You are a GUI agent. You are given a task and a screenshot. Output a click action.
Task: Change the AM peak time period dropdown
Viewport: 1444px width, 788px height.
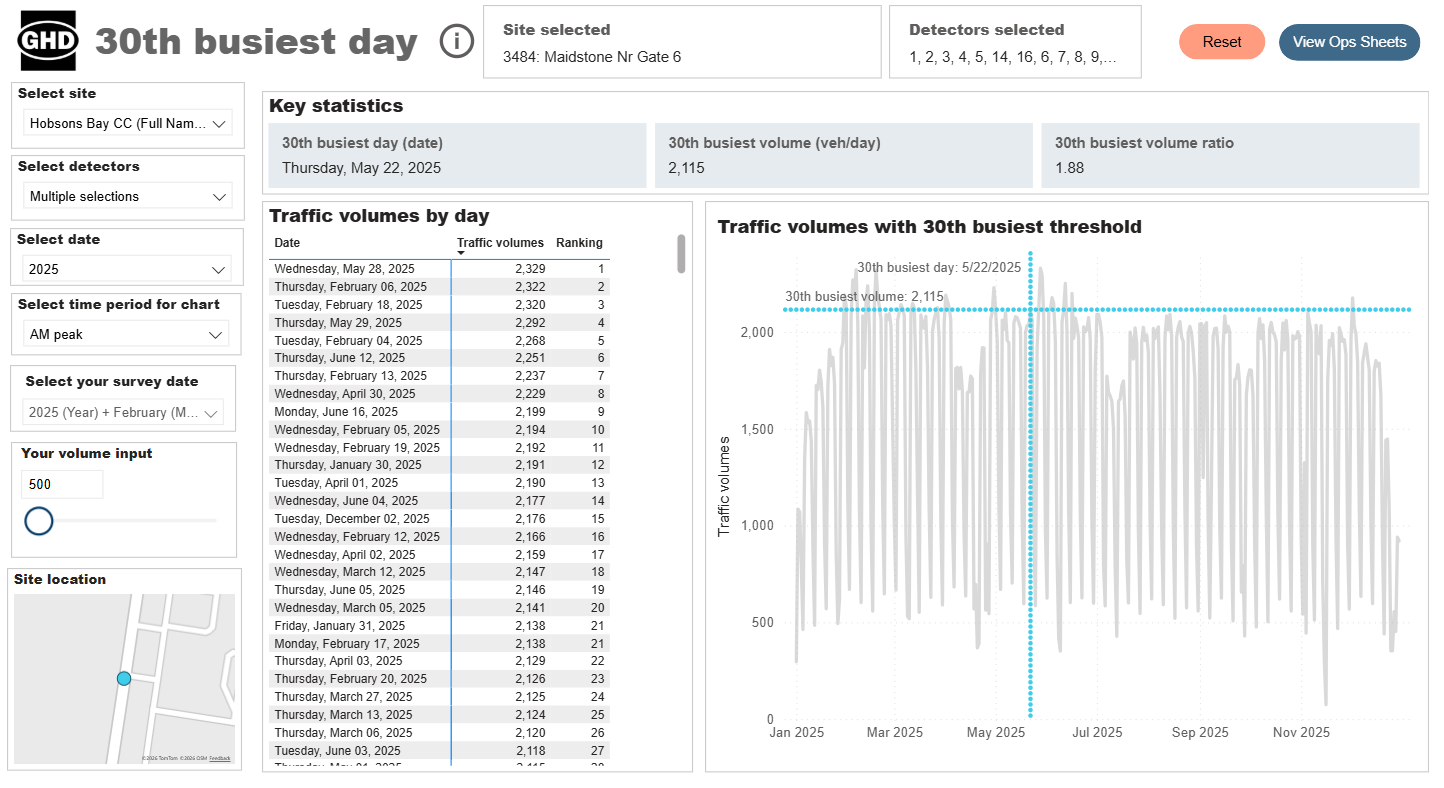pos(125,334)
